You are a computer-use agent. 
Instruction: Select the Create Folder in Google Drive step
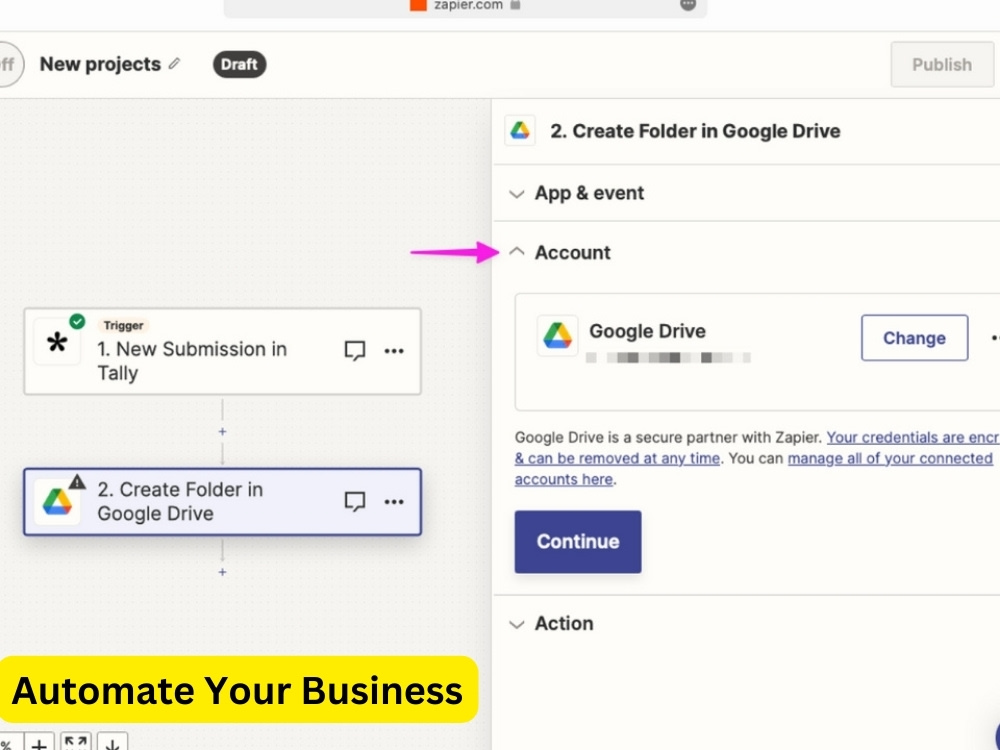(223, 502)
